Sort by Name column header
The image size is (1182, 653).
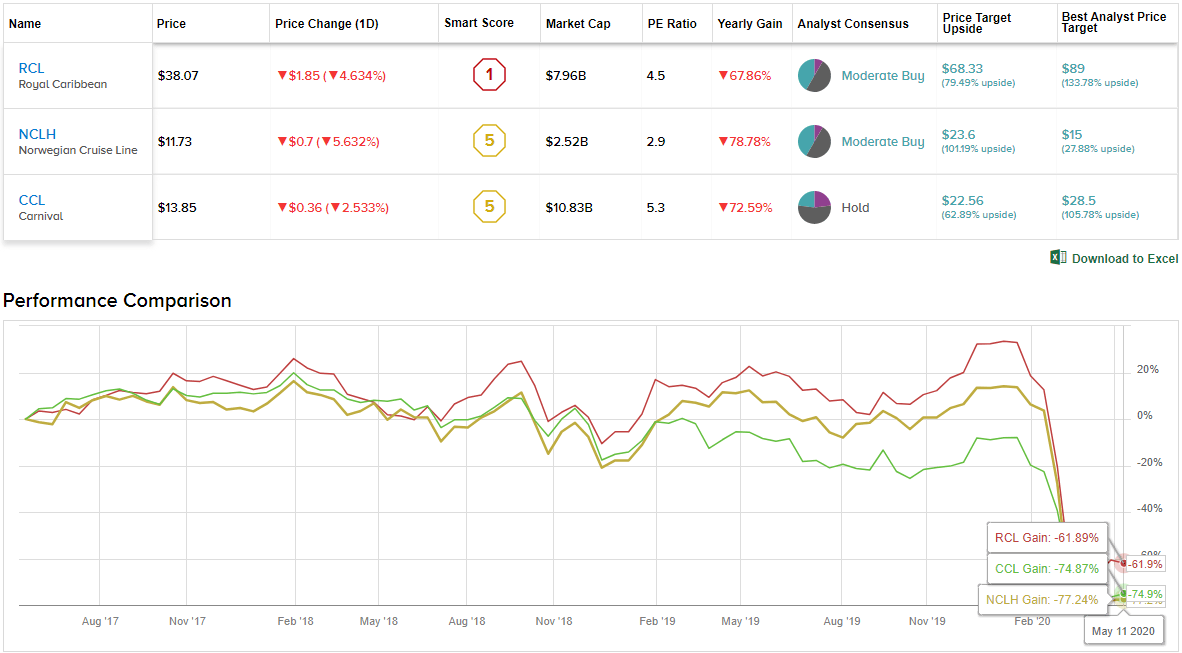25,23
